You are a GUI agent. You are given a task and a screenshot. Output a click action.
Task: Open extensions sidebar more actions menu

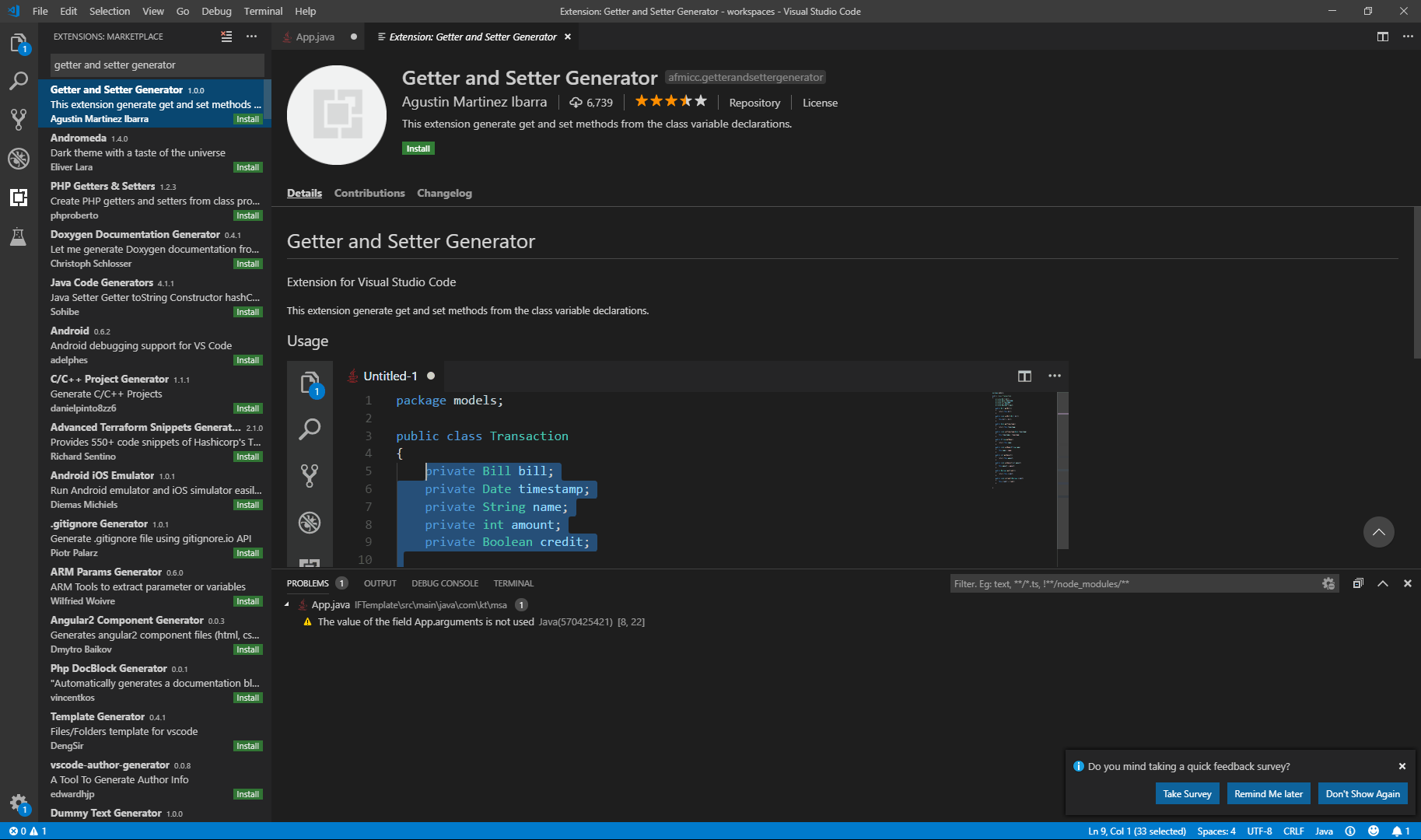click(251, 37)
